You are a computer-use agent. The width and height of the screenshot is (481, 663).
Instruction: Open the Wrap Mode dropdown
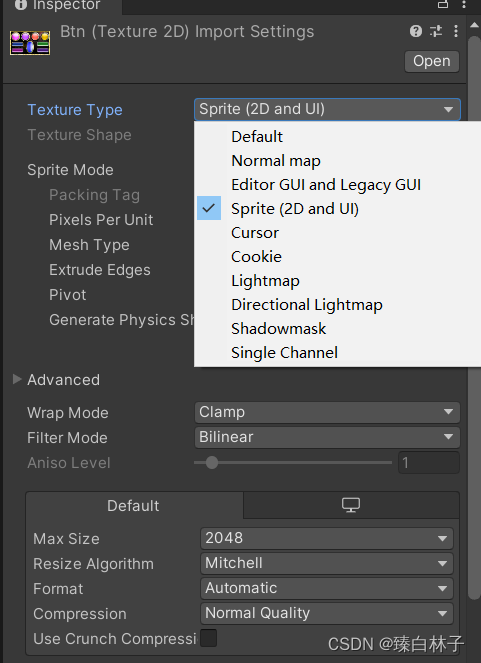click(x=327, y=412)
